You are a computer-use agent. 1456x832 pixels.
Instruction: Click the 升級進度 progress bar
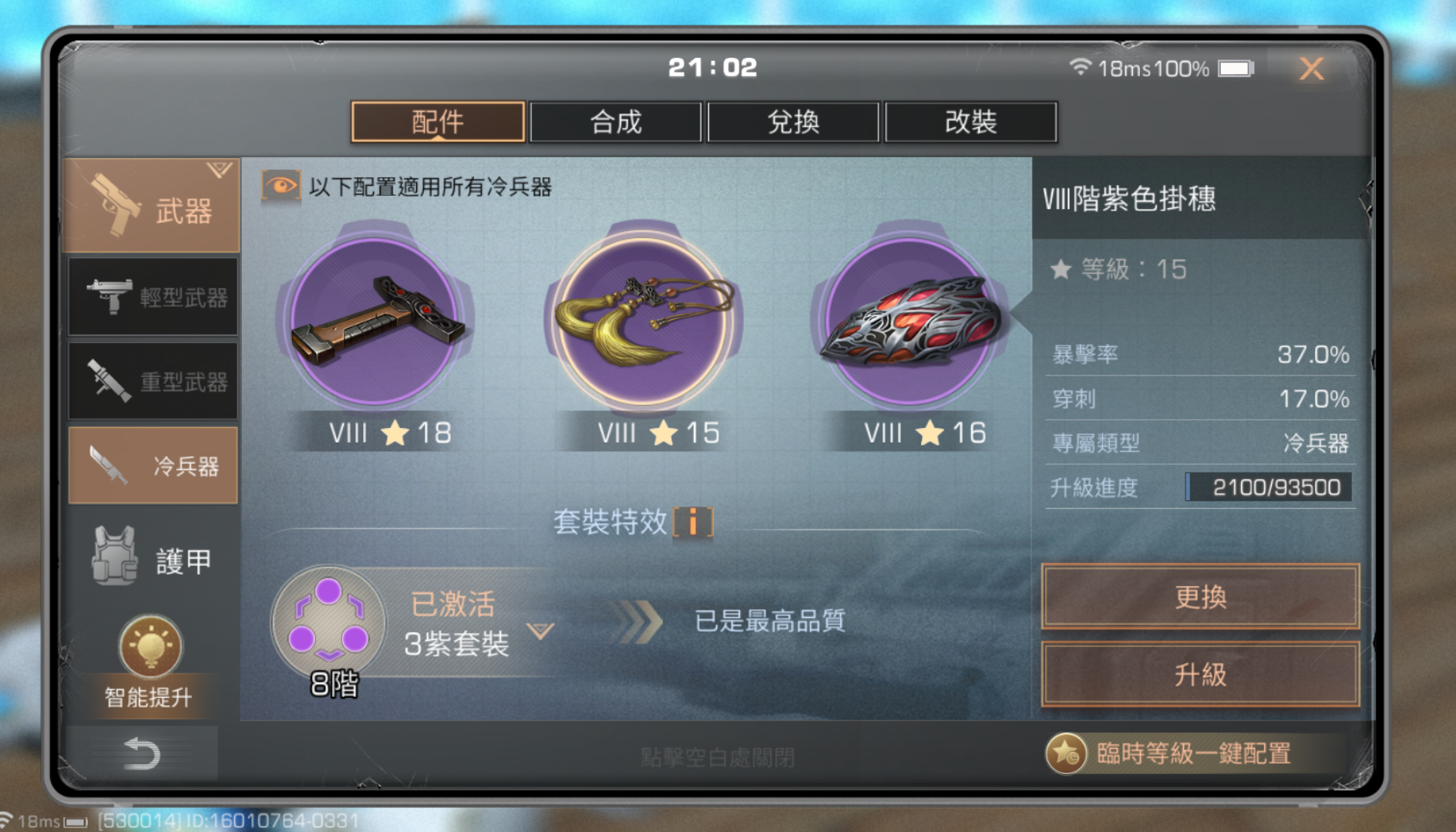point(1269,487)
